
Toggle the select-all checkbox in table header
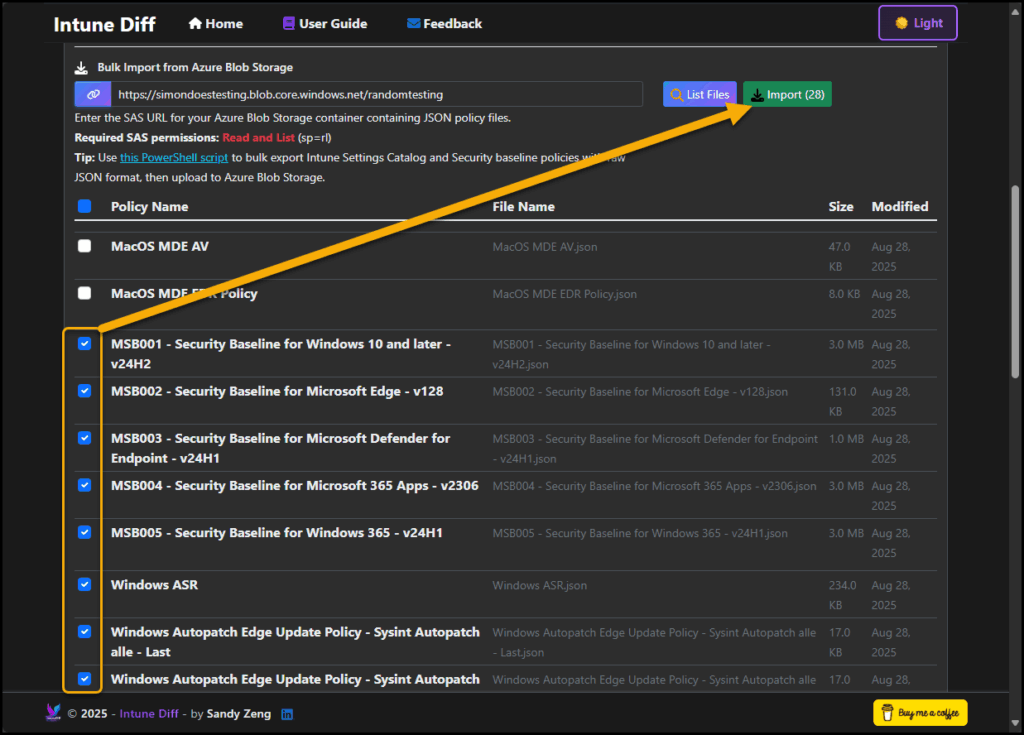(x=84, y=206)
